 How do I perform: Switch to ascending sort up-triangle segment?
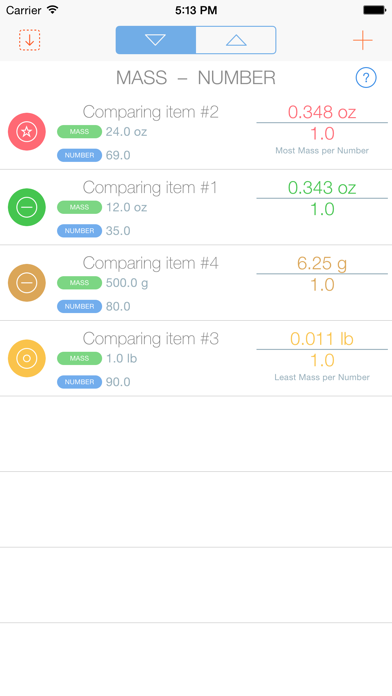pos(236,40)
